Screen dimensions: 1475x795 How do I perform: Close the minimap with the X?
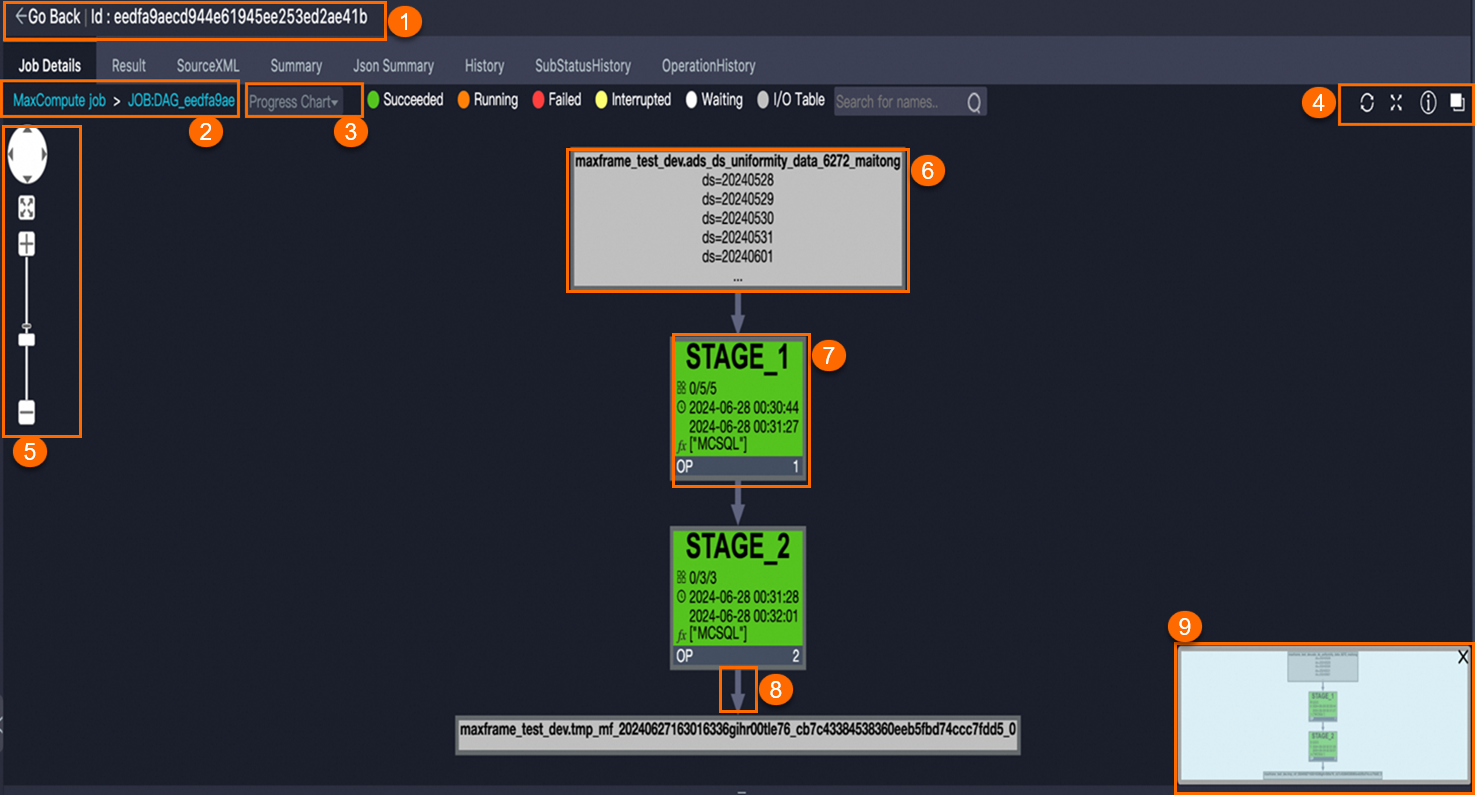(1462, 657)
